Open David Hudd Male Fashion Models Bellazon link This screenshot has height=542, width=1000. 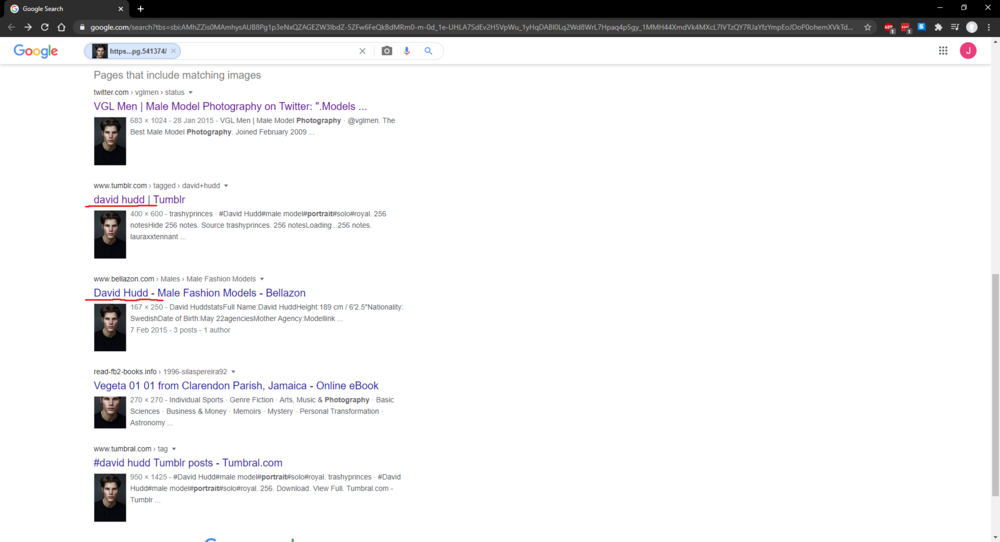coord(200,293)
